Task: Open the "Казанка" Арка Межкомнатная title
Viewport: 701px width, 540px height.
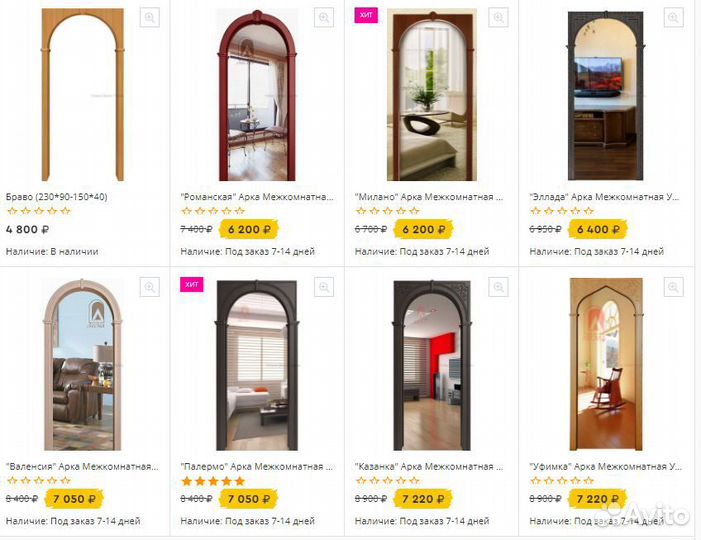Action: tap(429, 467)
